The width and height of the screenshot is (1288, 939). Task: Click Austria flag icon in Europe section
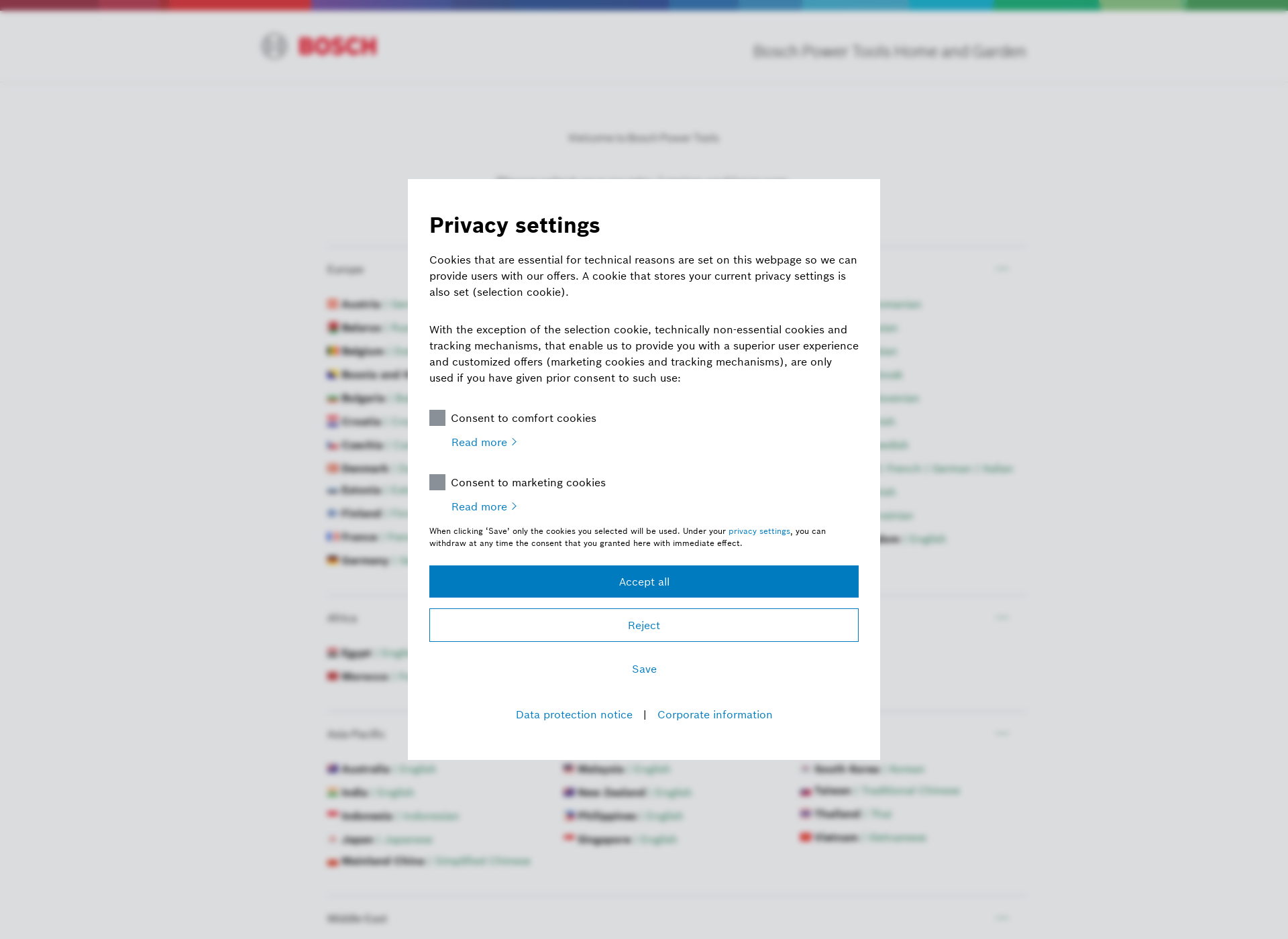332,305
